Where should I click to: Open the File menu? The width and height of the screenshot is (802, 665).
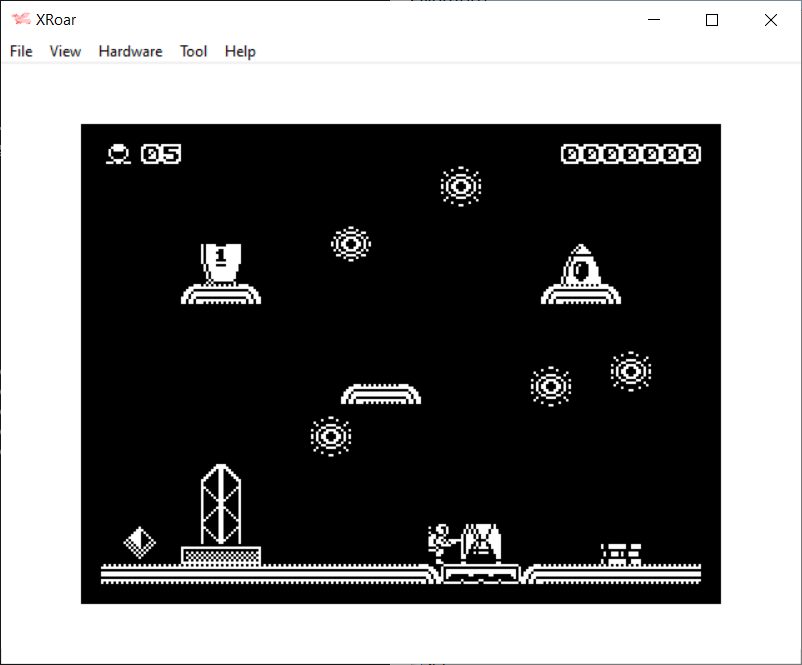point(21,51)
